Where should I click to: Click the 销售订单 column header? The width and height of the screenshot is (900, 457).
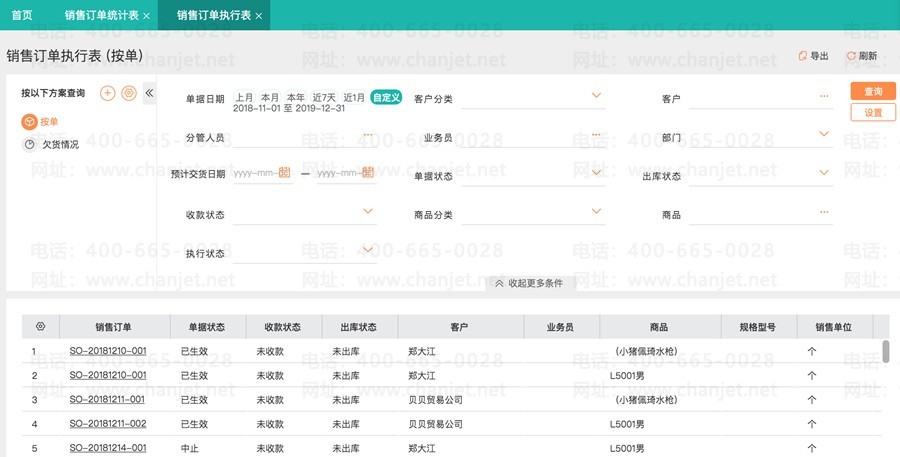tap(114, 327)
